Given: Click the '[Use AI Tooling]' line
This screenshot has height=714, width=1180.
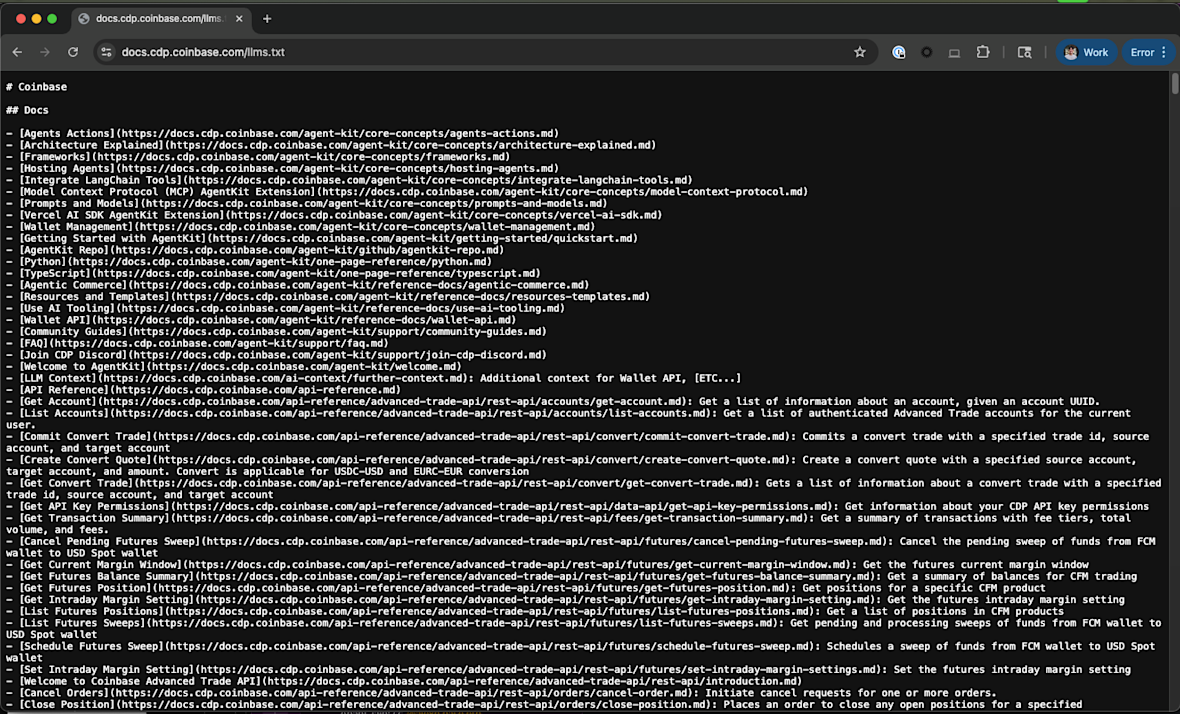Looking at the screenshot, I should (285, 308).
